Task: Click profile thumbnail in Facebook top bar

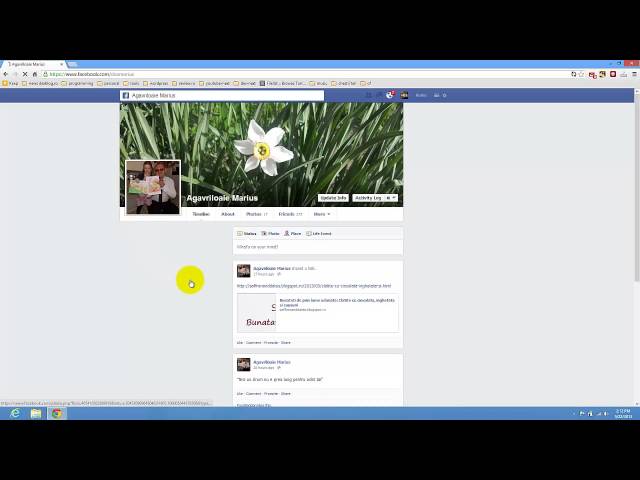Action: (404, 95)
